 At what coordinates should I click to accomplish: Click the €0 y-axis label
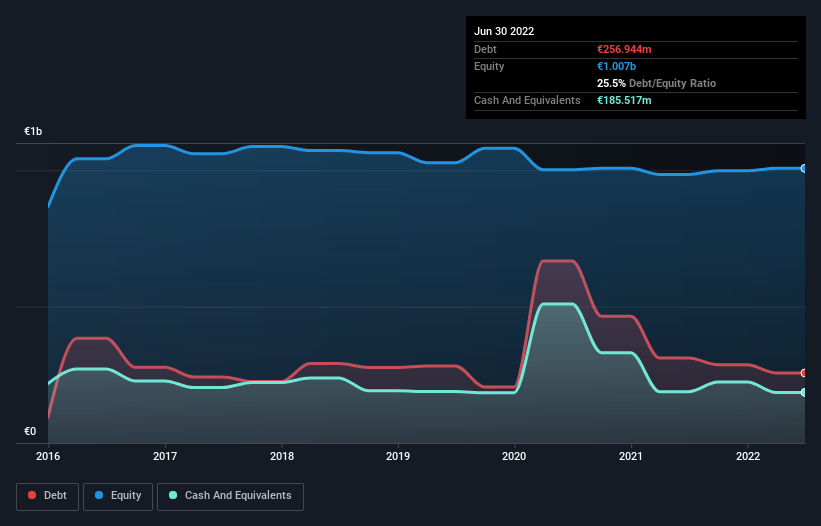pyautogui.click(x=30, y=431)
